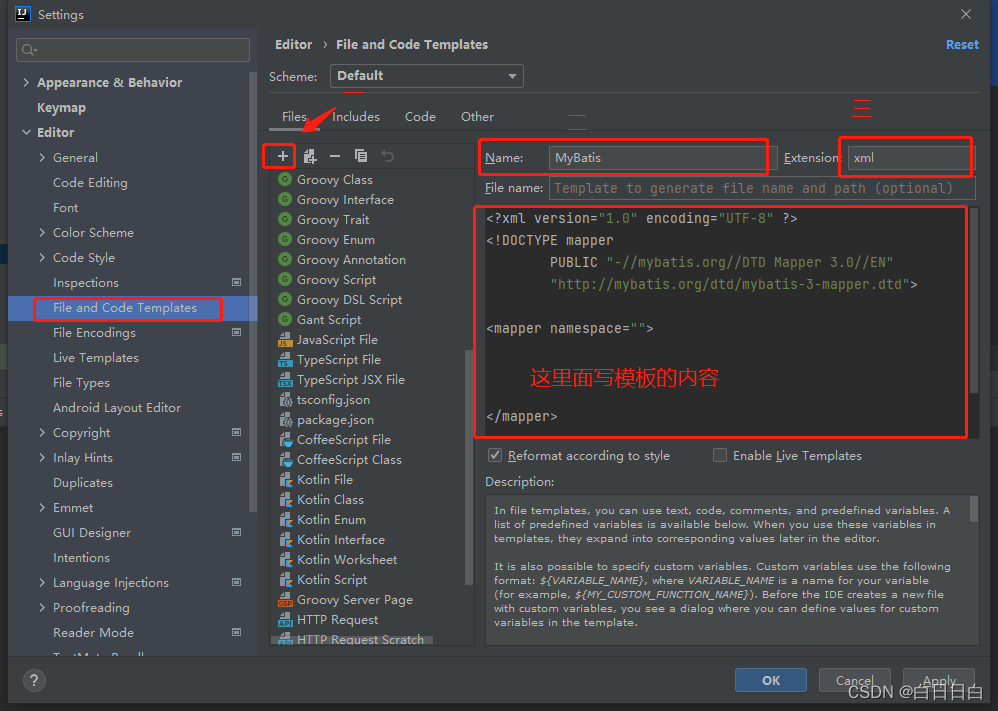This screenshot has height=711, width=998.
Task: Select the JavaScript File template icon
Action: click(x=285, y=339)
